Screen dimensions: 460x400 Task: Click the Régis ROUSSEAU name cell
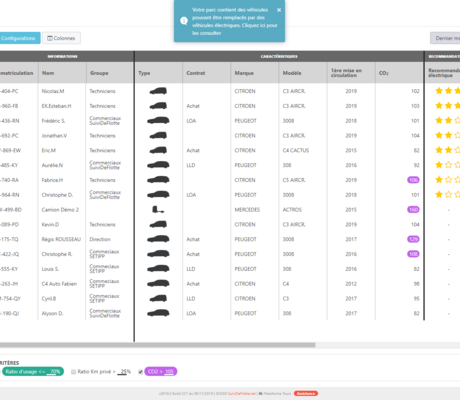tap(61, 239)
